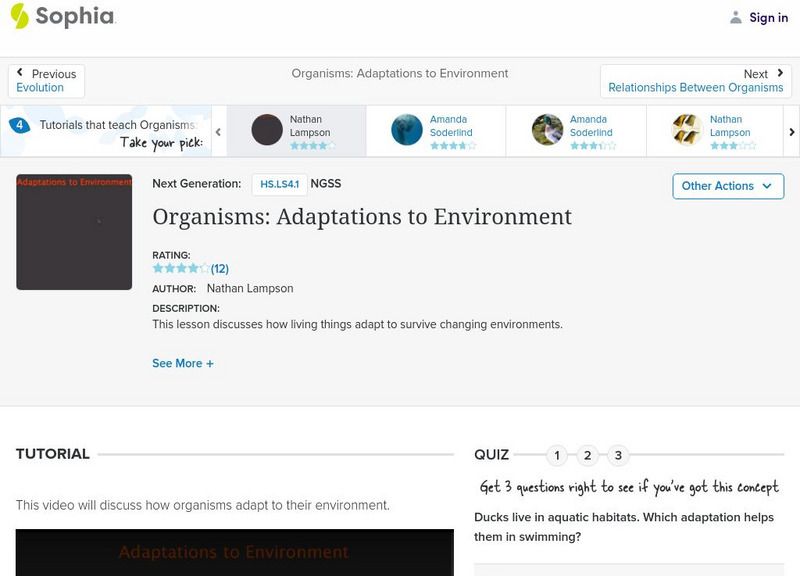800x576 pixels.
Task: Select quiz question step 3
Action: pyautogui.click(x=617, y=455)
